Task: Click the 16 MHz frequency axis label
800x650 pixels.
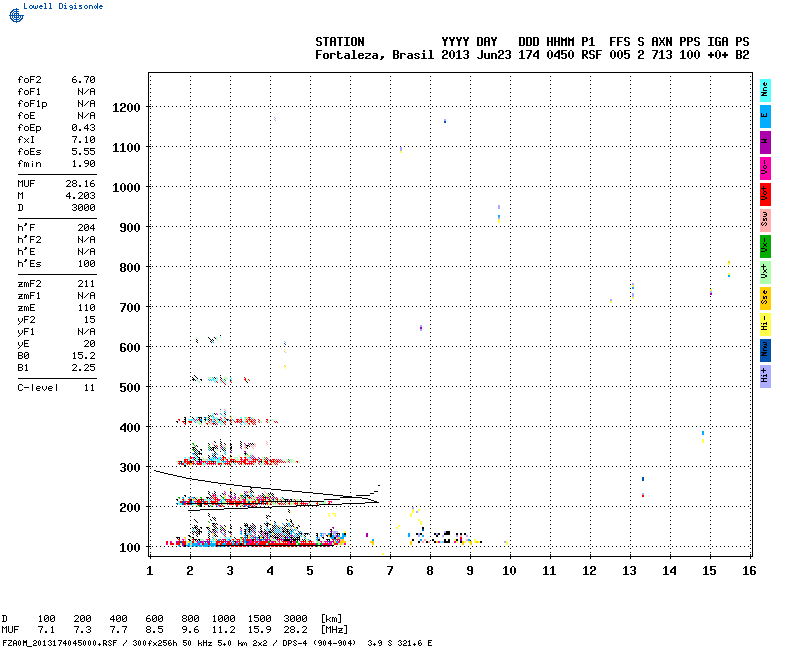Action: pos(749,571)
